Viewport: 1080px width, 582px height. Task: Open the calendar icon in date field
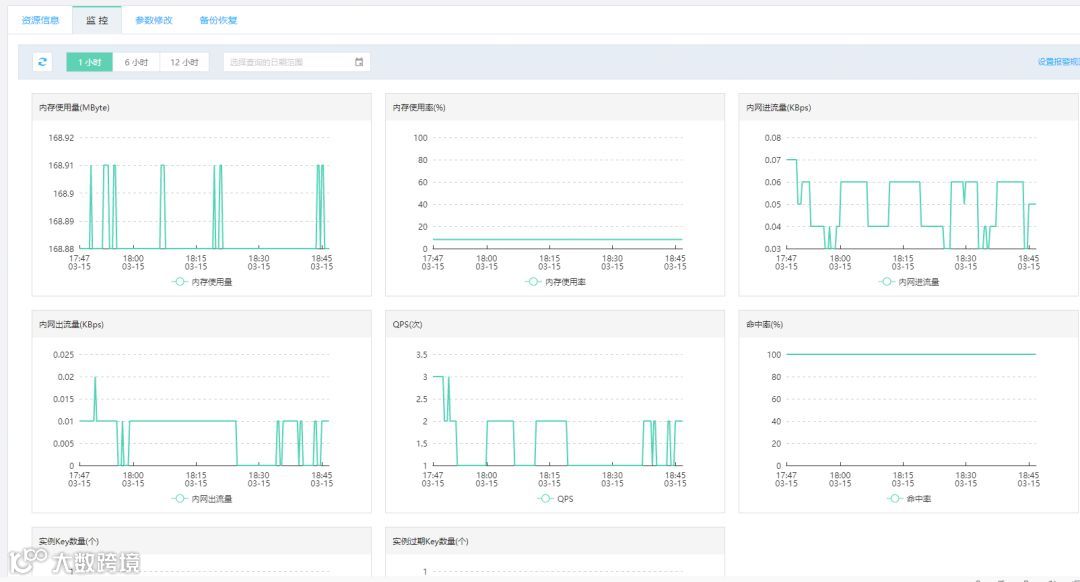pyautogui.click(x=359, y=62)
